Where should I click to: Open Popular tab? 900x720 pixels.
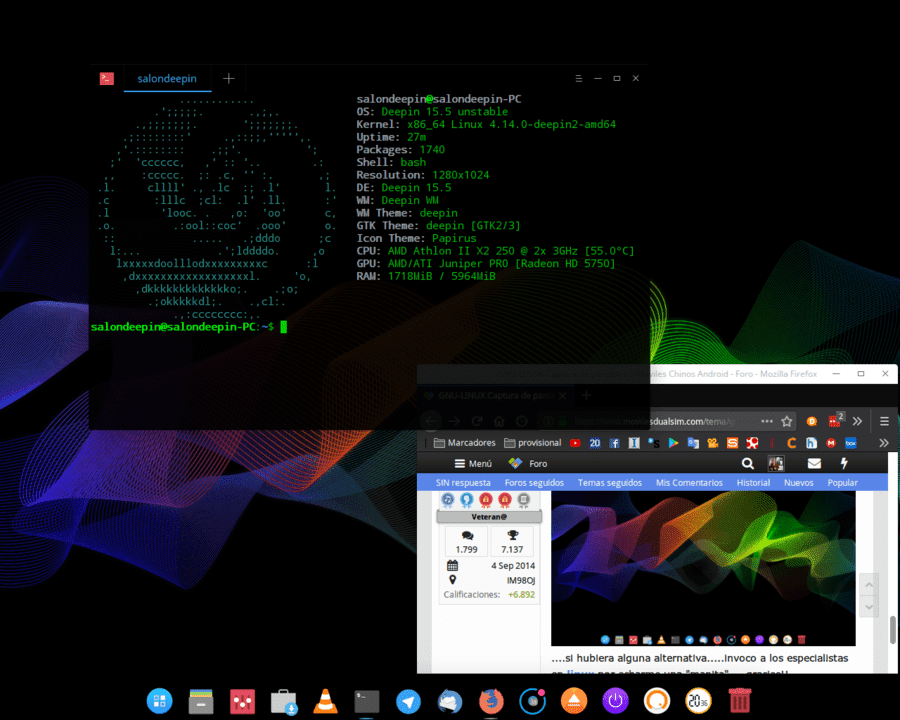pos(842,483)
